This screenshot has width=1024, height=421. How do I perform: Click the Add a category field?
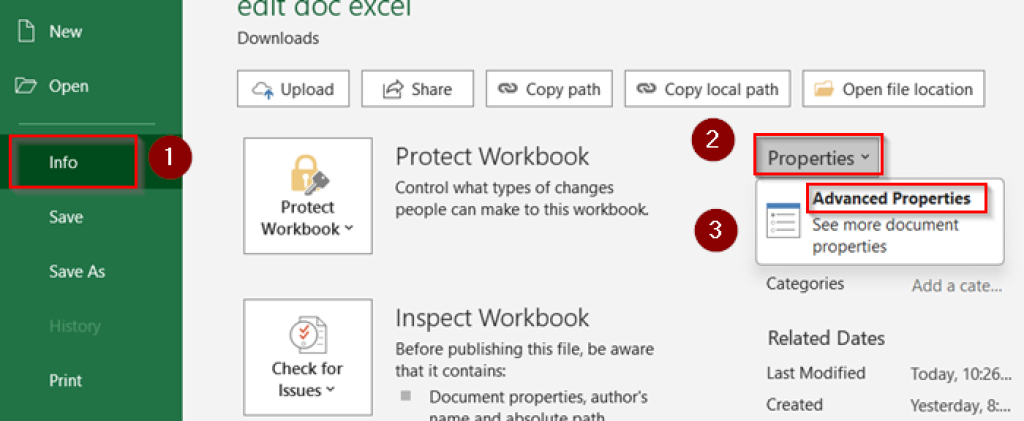point(955,286)
